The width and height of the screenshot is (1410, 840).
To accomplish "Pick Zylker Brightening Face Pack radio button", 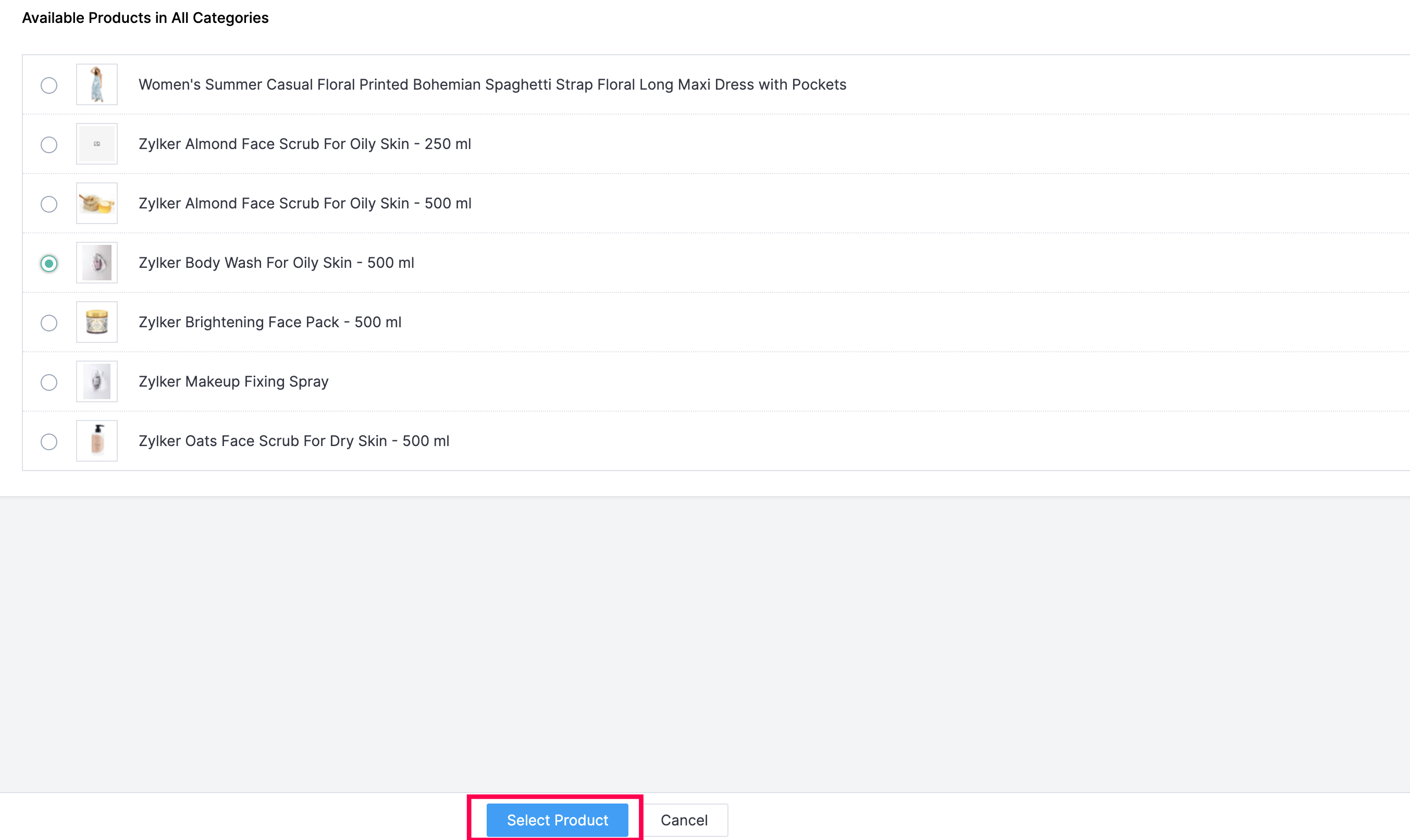I will pos(50,323).
